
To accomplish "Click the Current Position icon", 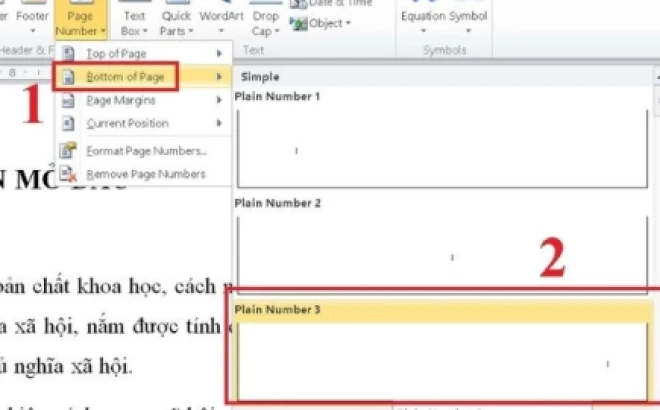I will pos(68,123).
